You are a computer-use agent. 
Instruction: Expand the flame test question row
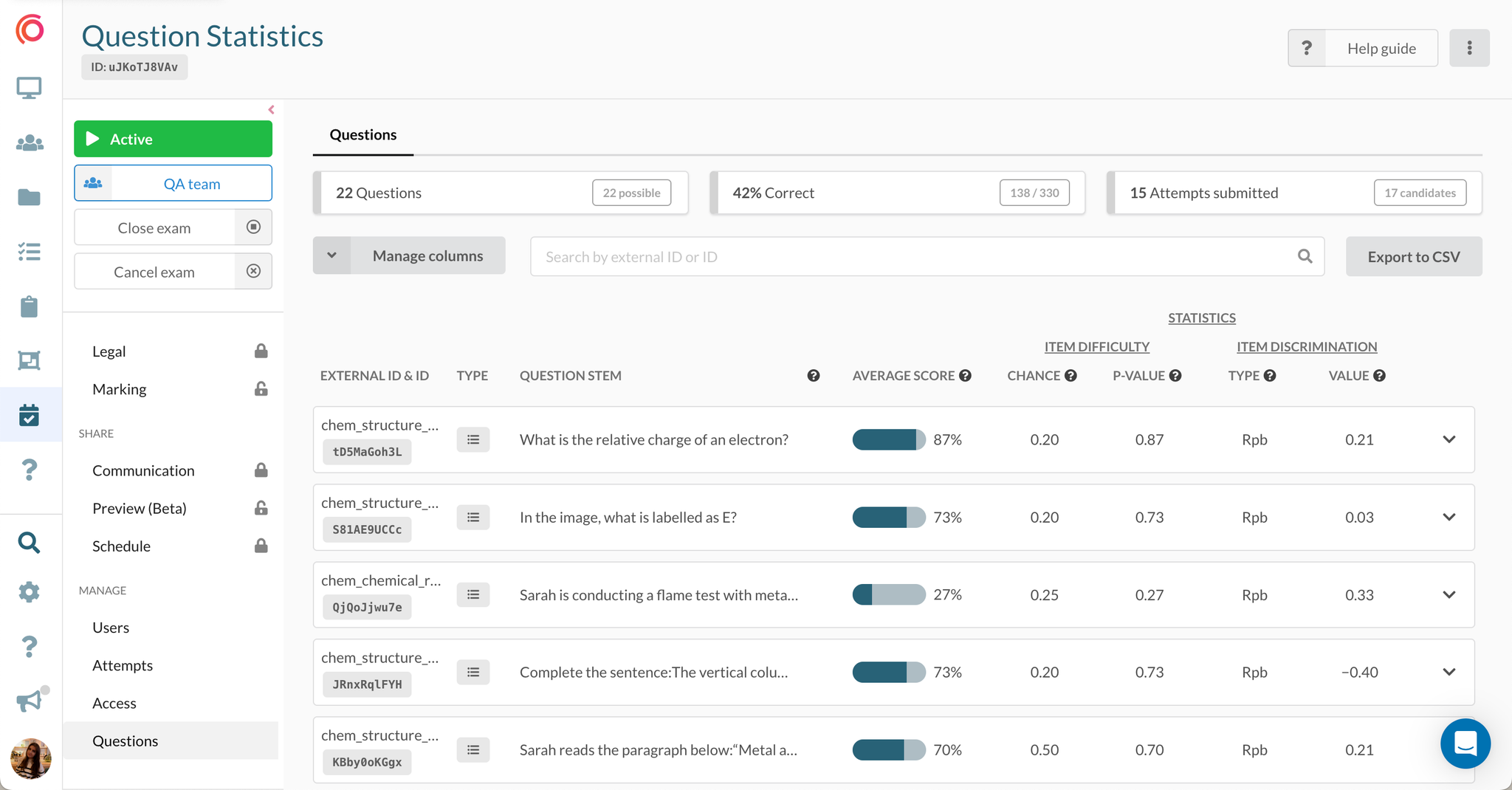click(1449, 595)
